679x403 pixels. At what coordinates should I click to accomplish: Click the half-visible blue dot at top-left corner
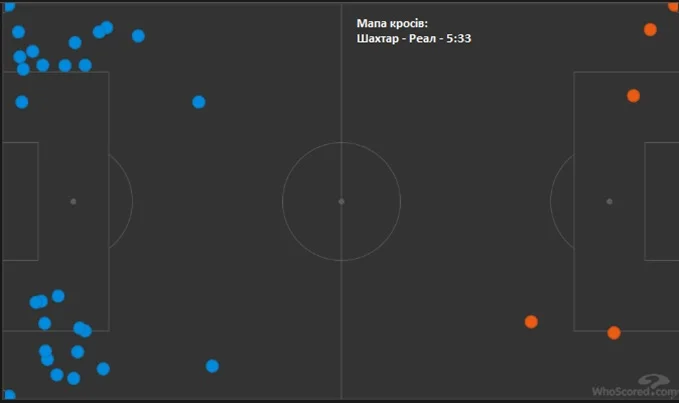pyautogui.click(x=8, y=5)
